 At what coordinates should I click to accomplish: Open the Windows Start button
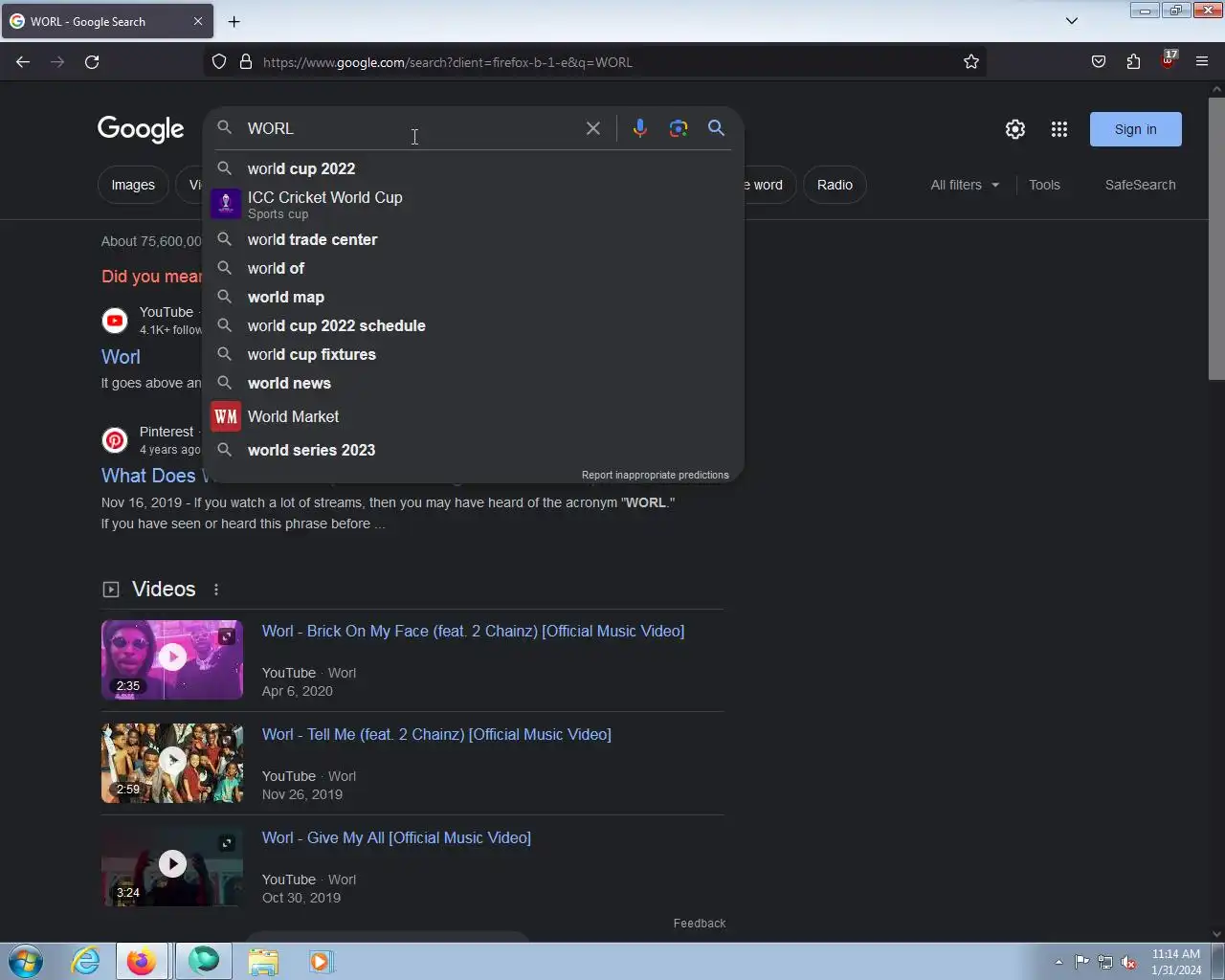[26, 961]
